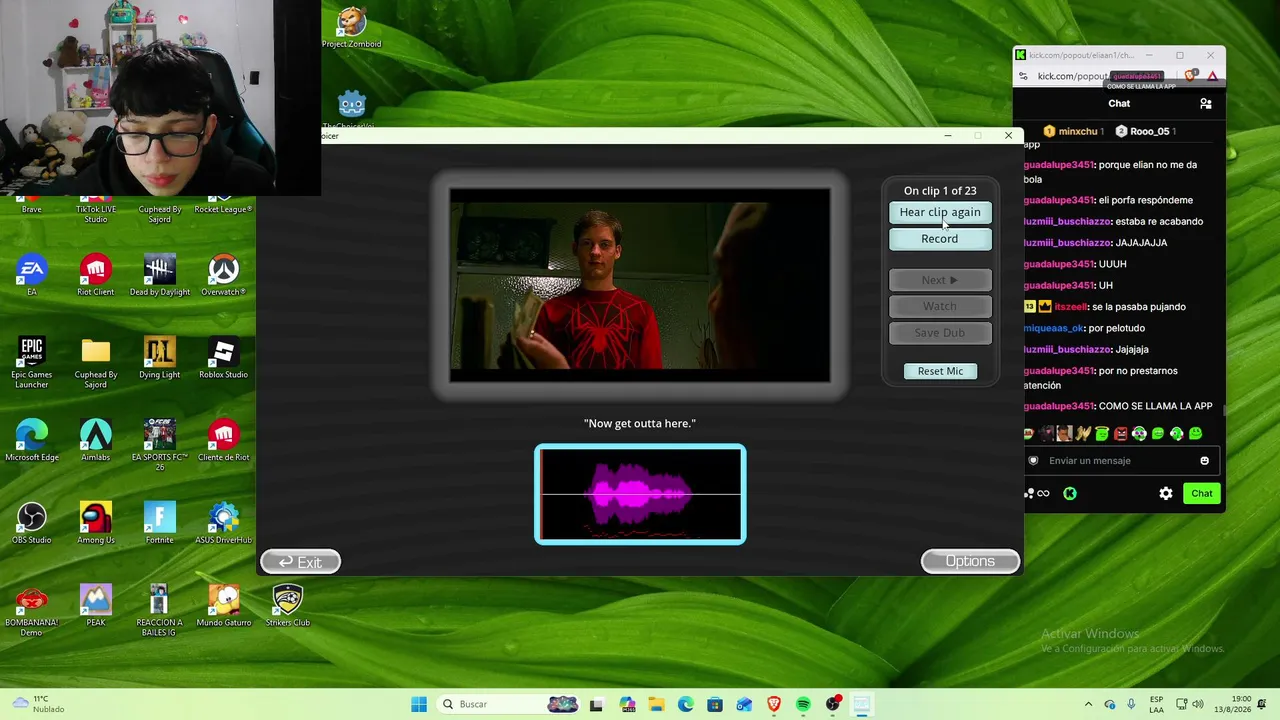The image size is (1280, 720).
Task: Click the Spider-Man movie clip preview
Action: coord(639,285)
